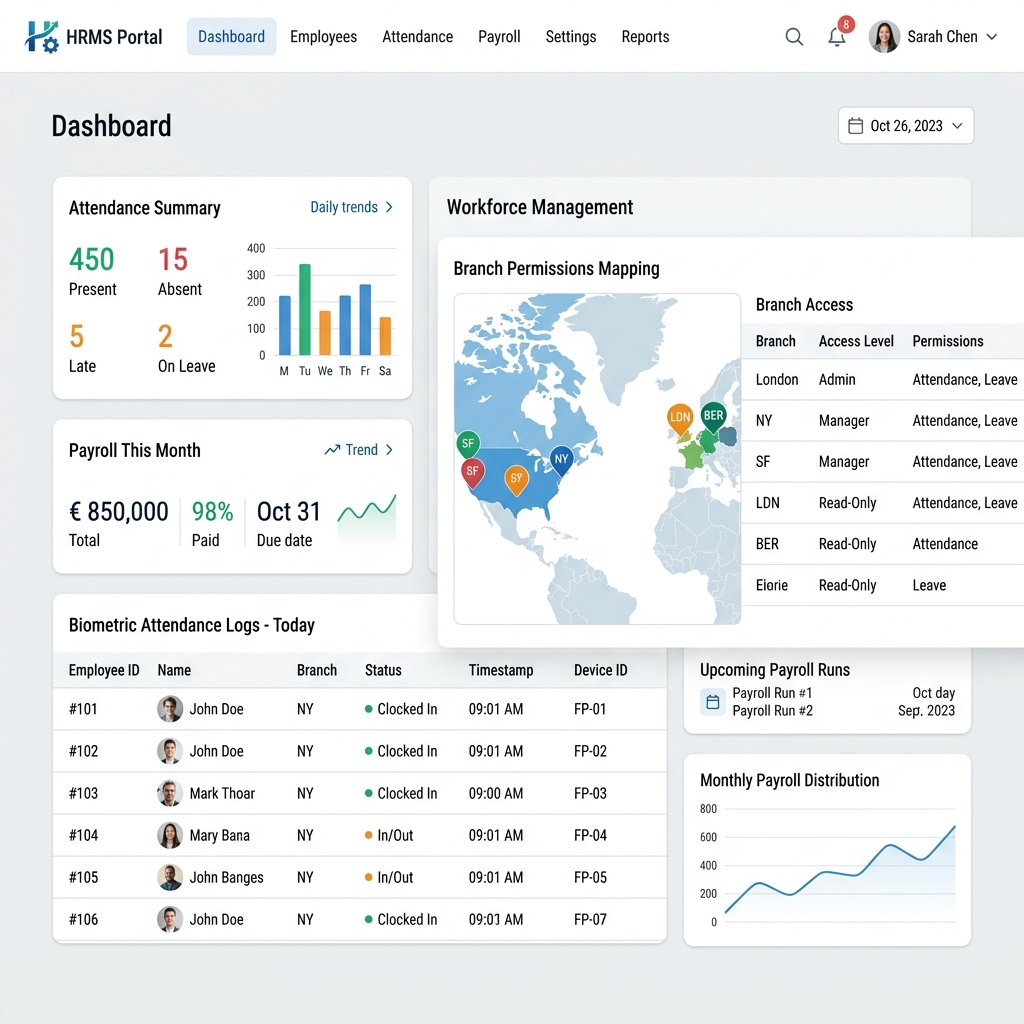Click the 2 On Leave count
The height and width of the screenshot is (1024, 1024).
tap(165, 336)
